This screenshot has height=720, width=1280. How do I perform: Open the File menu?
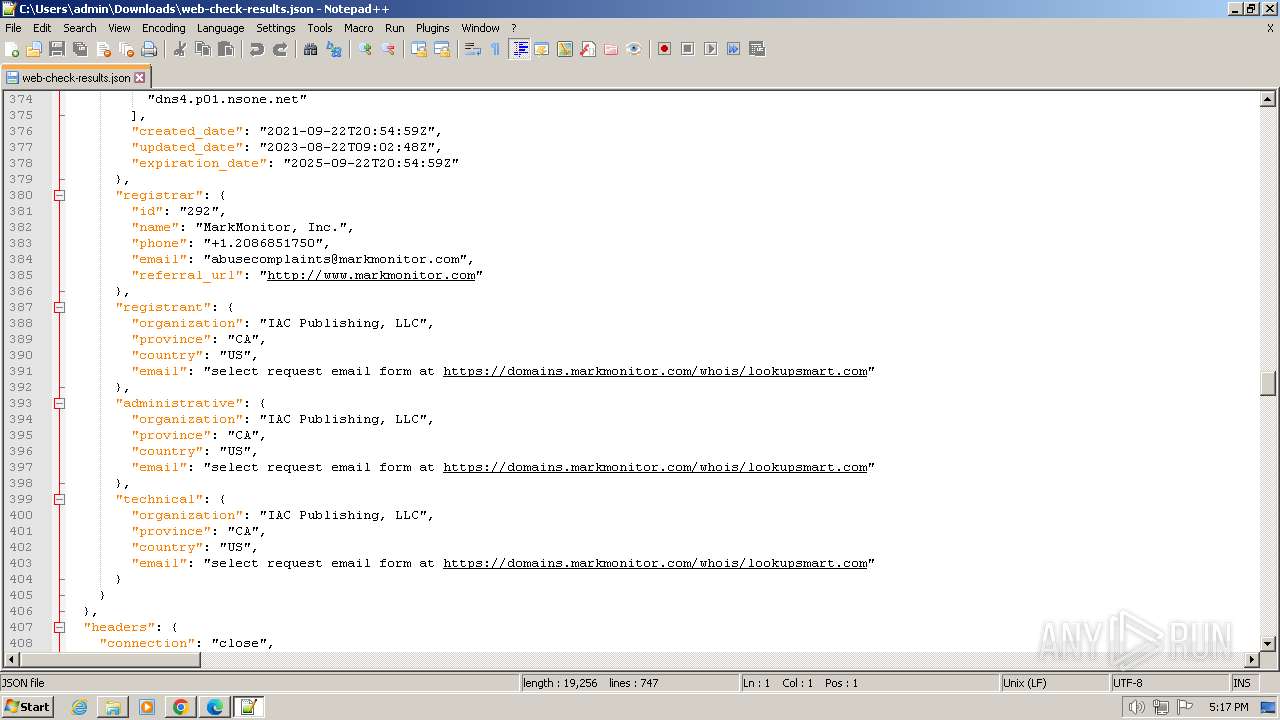[13, 28]
